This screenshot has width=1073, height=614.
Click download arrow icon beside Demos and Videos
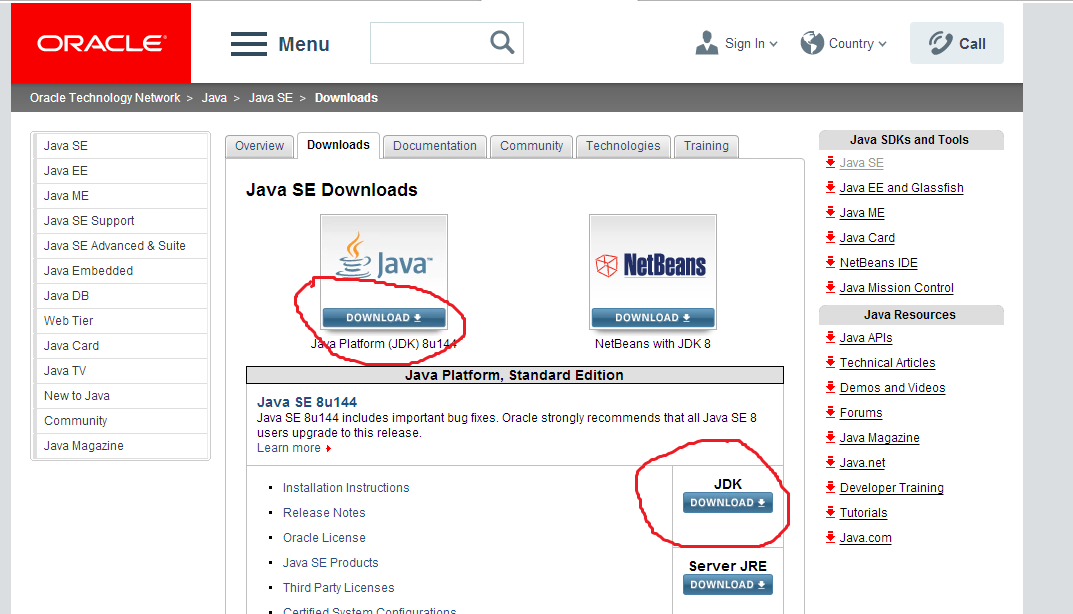830,387
